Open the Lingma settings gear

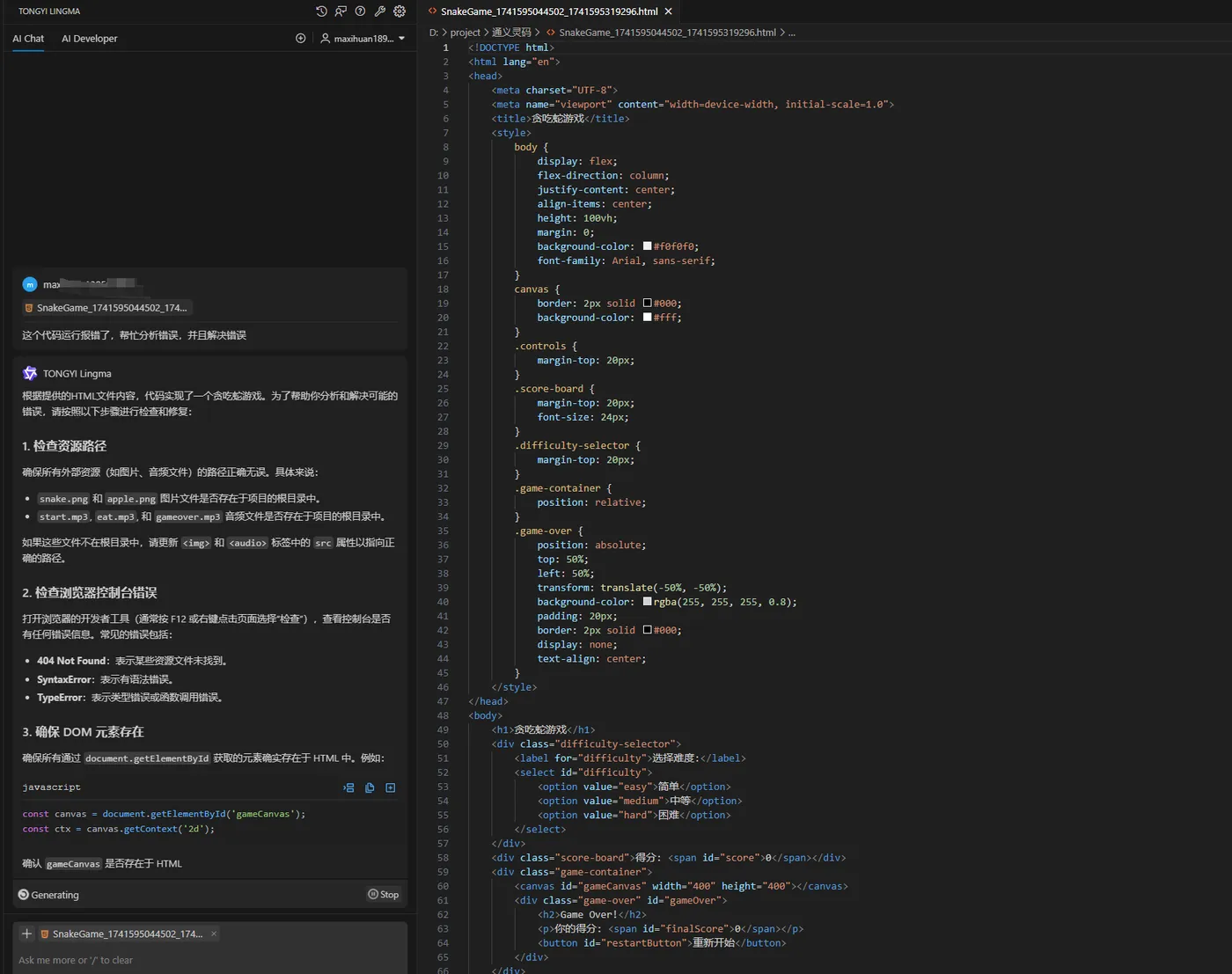coord(400,11)
